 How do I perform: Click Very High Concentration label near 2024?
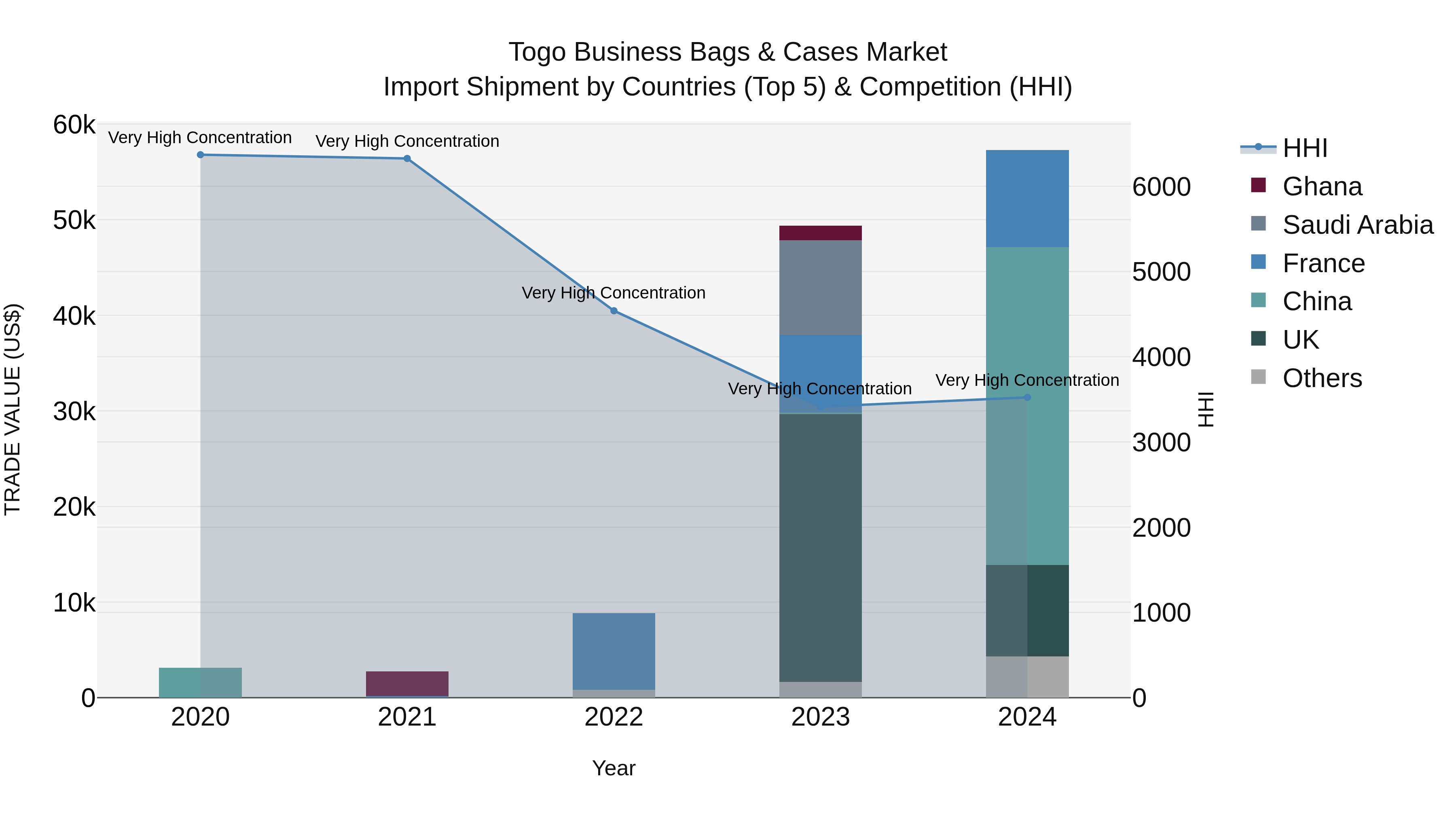click(1028, 381)
